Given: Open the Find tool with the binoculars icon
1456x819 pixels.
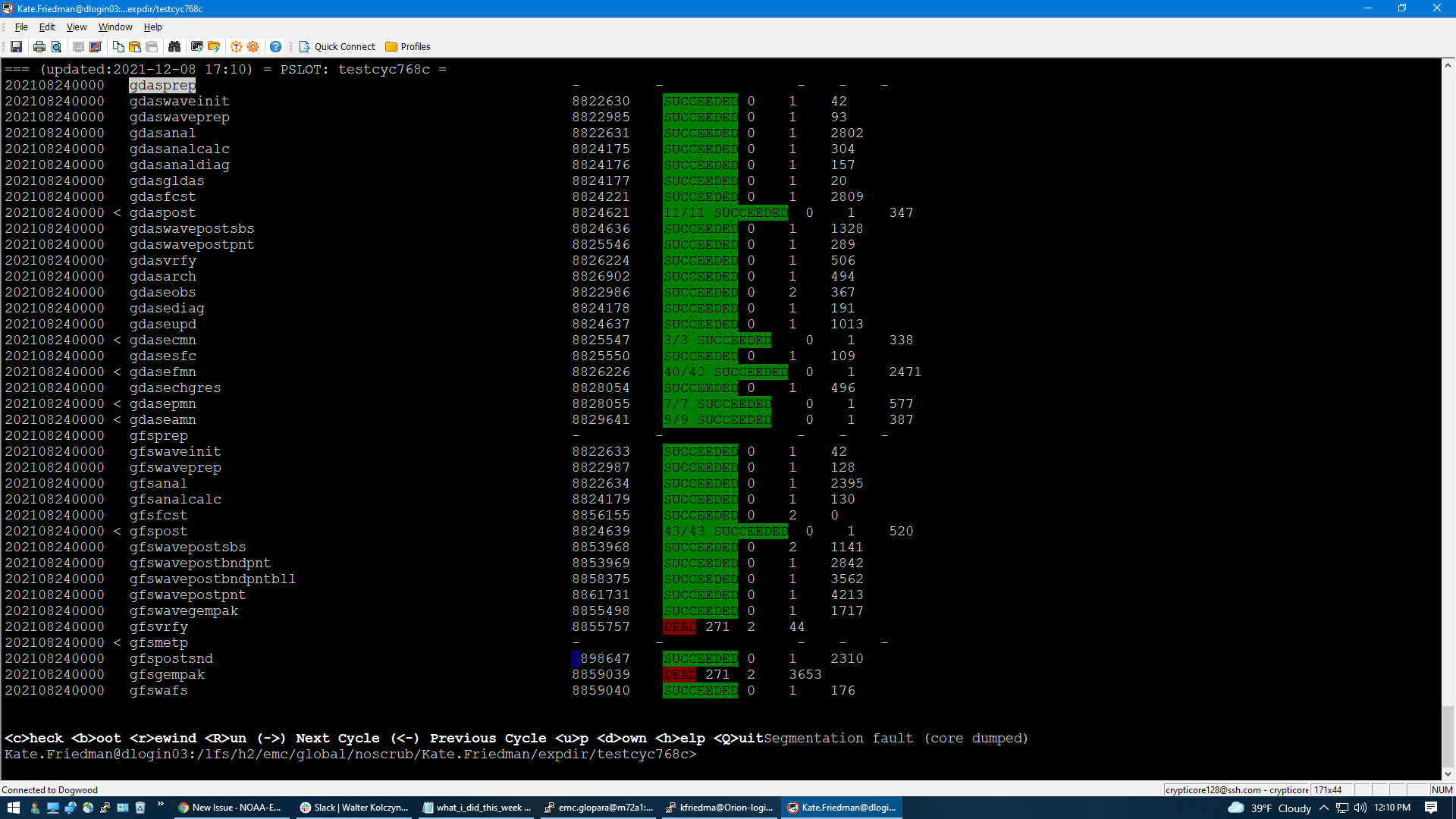Looking at the screenshot, I should 174,46.
